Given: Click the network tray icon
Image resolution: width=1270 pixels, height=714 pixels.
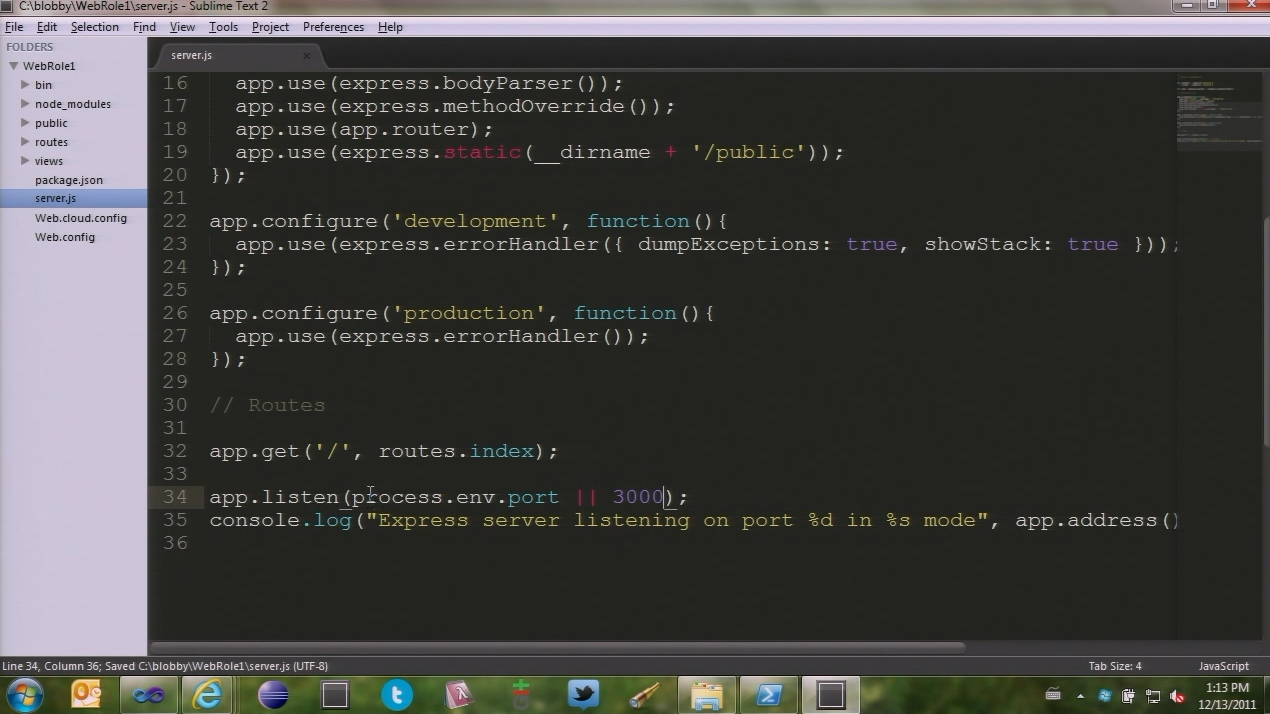Looking at the screenshot, I should [1152, 696].
